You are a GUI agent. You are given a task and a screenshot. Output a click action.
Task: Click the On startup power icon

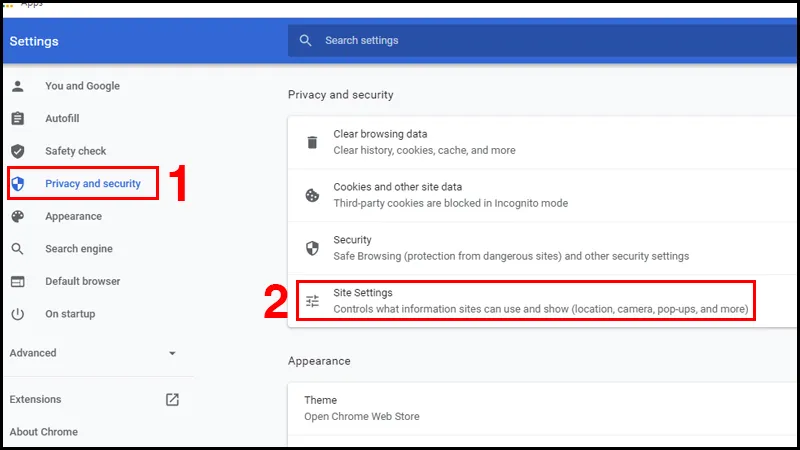(17, 314)
